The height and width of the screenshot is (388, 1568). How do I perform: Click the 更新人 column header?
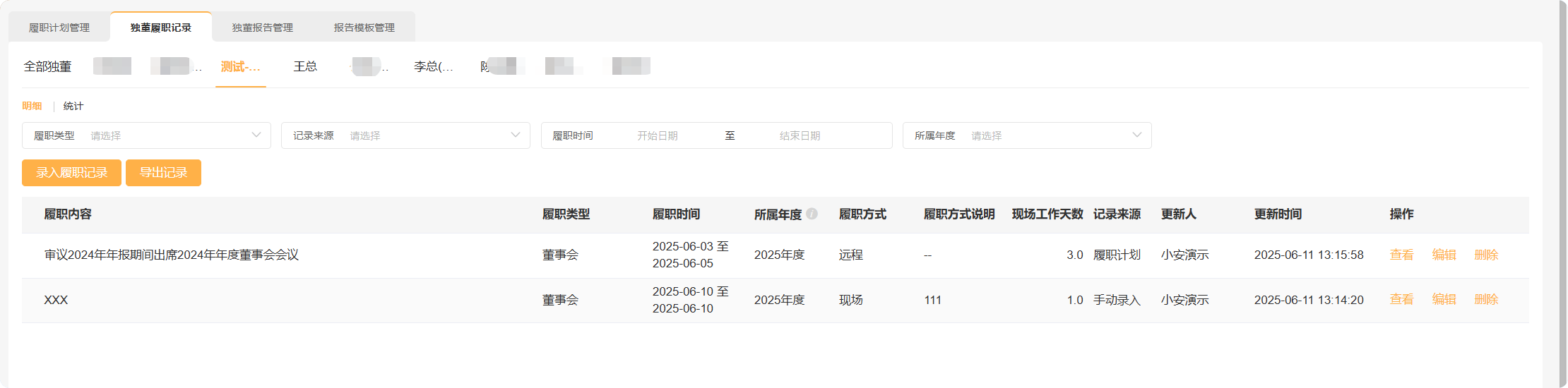(1179, 214)
